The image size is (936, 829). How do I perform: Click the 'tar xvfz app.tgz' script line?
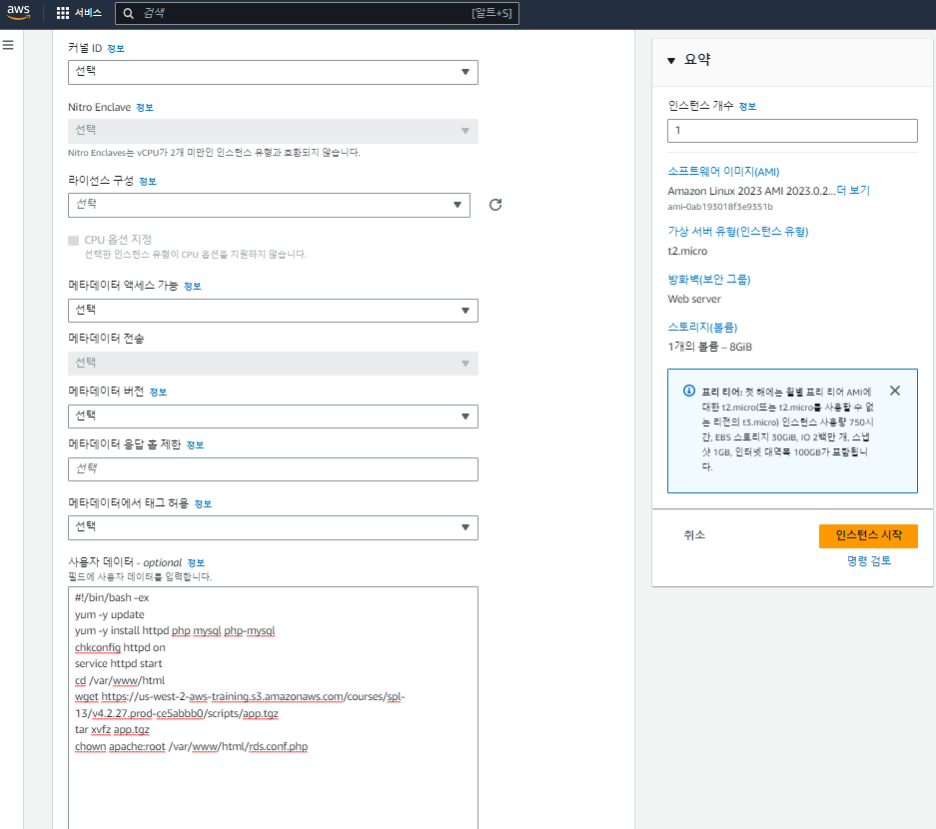tap(112, 730)
